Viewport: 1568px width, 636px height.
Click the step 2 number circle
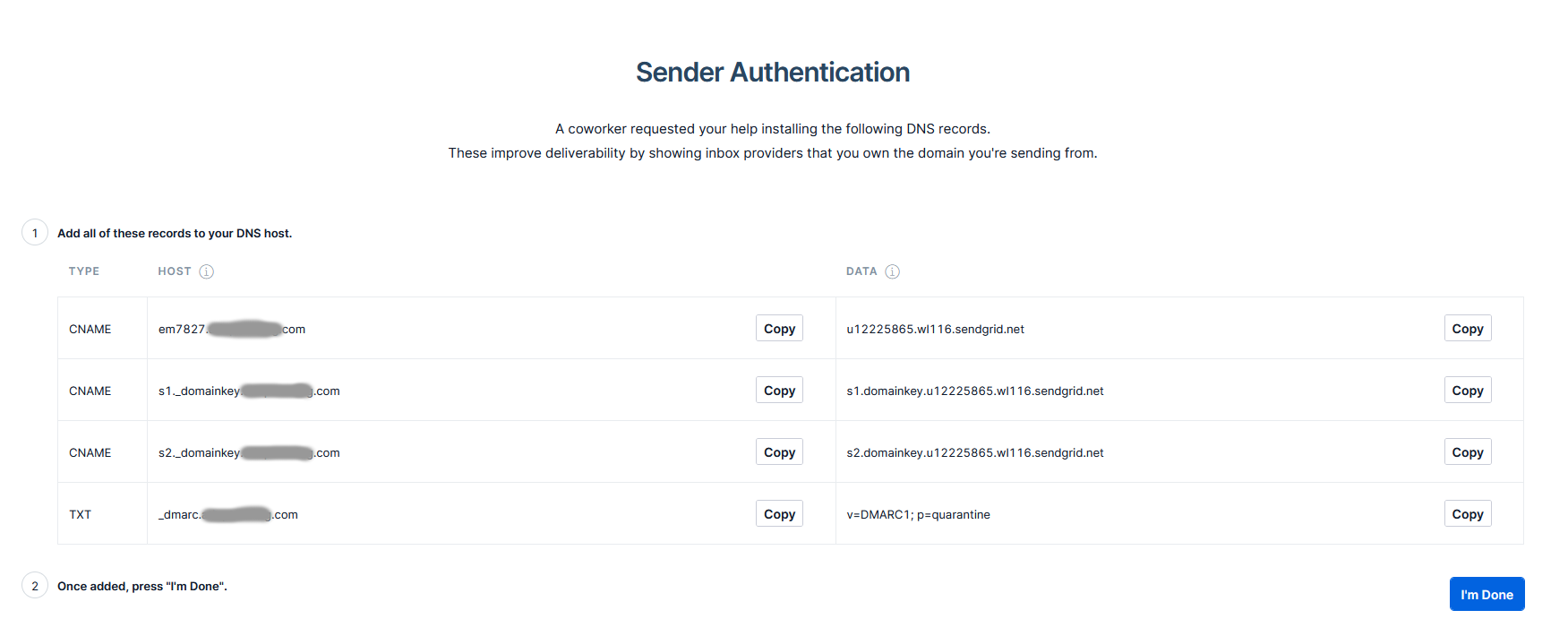pos(35,586)
